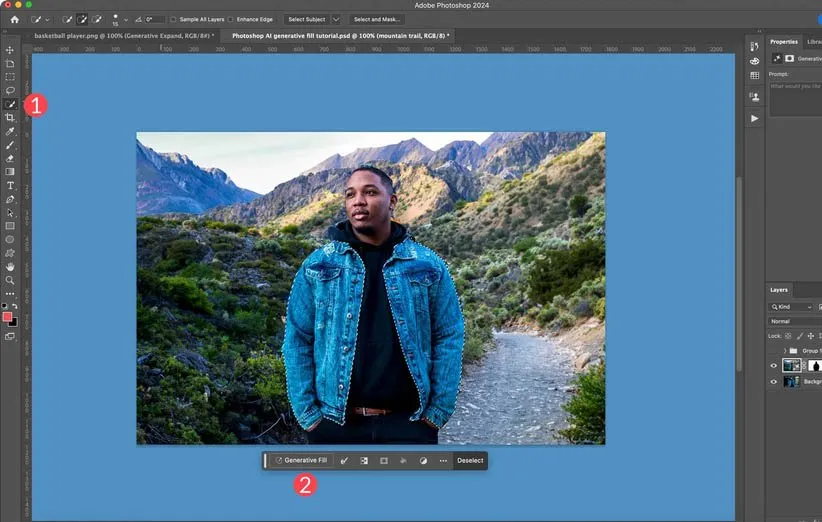Enable Sample All Layers checkbox
822x522 pixels.
[x=173, y=19]
